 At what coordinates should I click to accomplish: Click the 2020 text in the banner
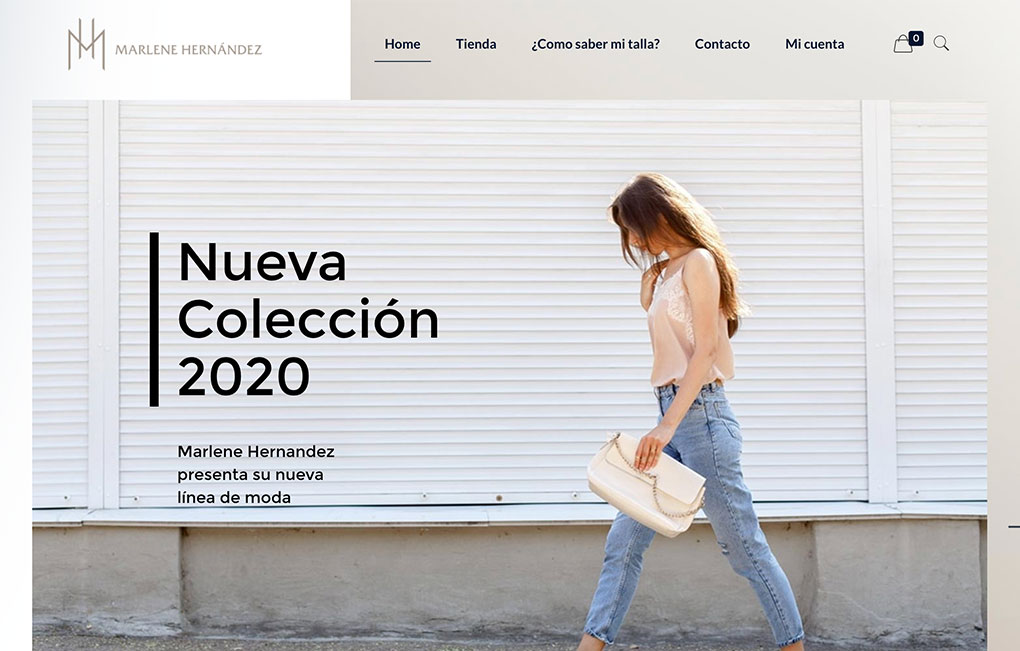(243, 377)
